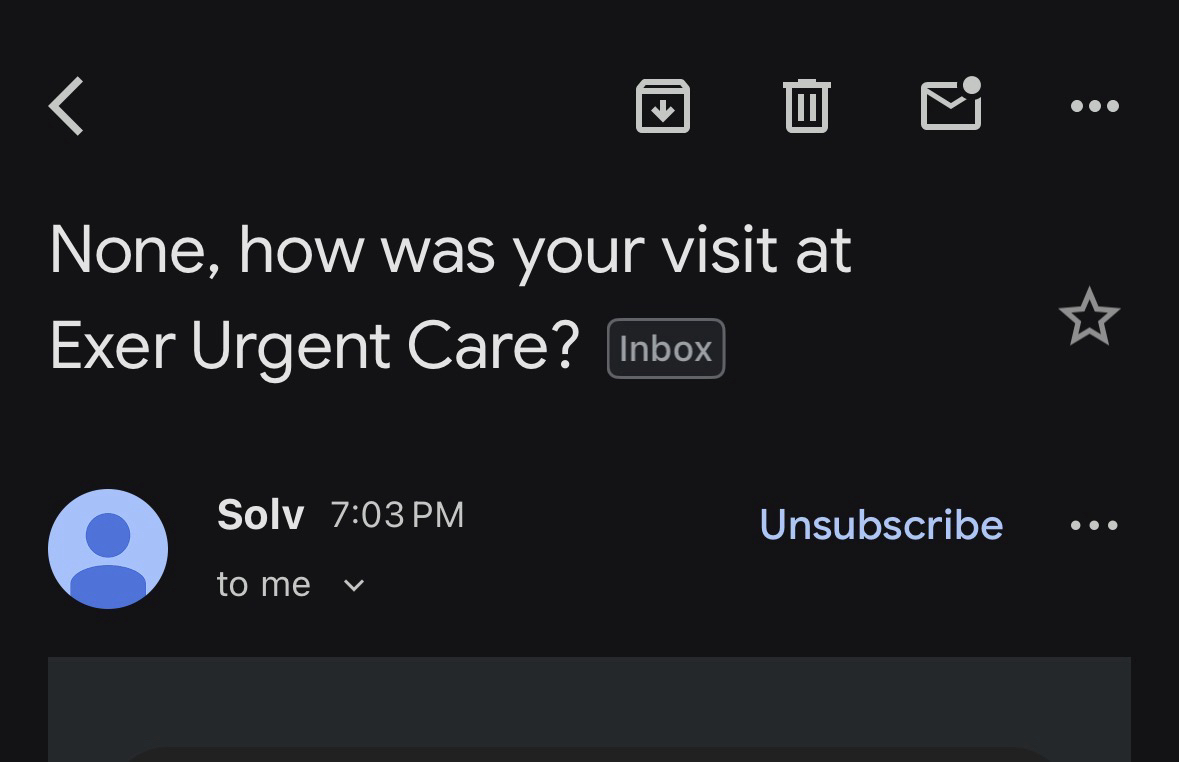Viewport: 1179px width, 762px height.
Task: Tap the gray email body area
Action: click(x=589, y=700)
